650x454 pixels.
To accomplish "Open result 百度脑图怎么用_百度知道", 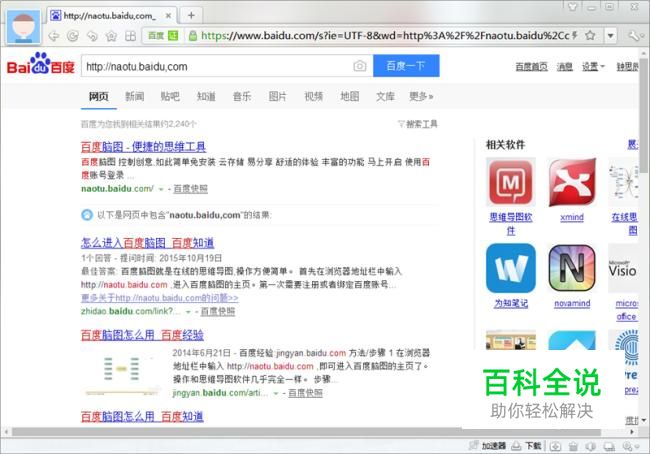I will coord(142,416).
